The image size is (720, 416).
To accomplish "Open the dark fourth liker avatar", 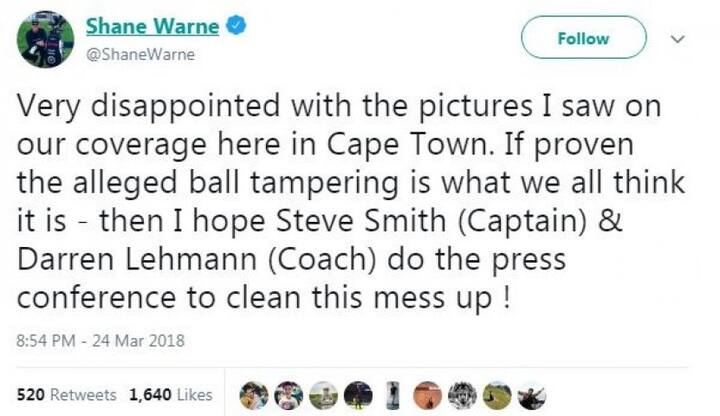I will (x=358, y=395).
